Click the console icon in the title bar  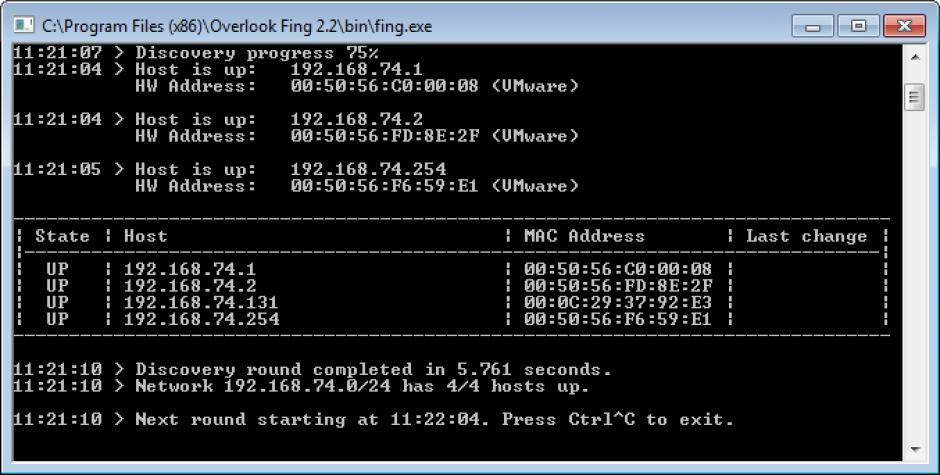[x=24, y=25]
